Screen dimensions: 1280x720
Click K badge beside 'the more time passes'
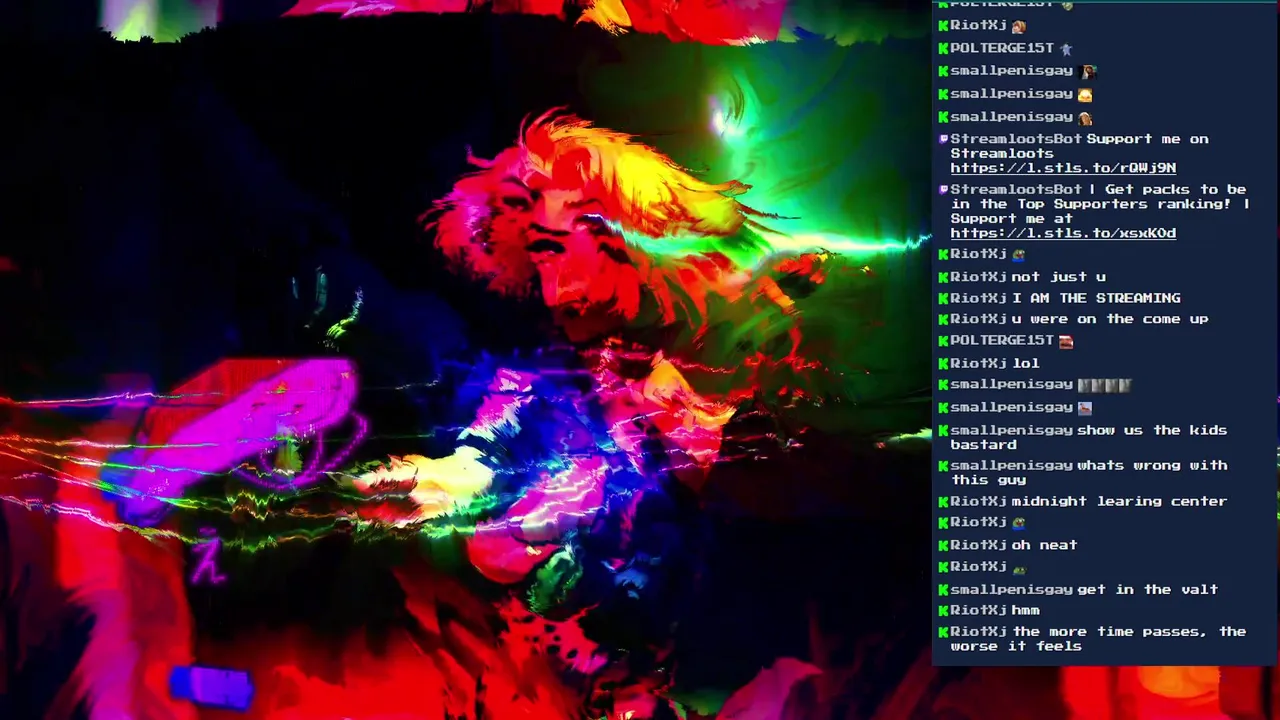[x=943, y=632]
